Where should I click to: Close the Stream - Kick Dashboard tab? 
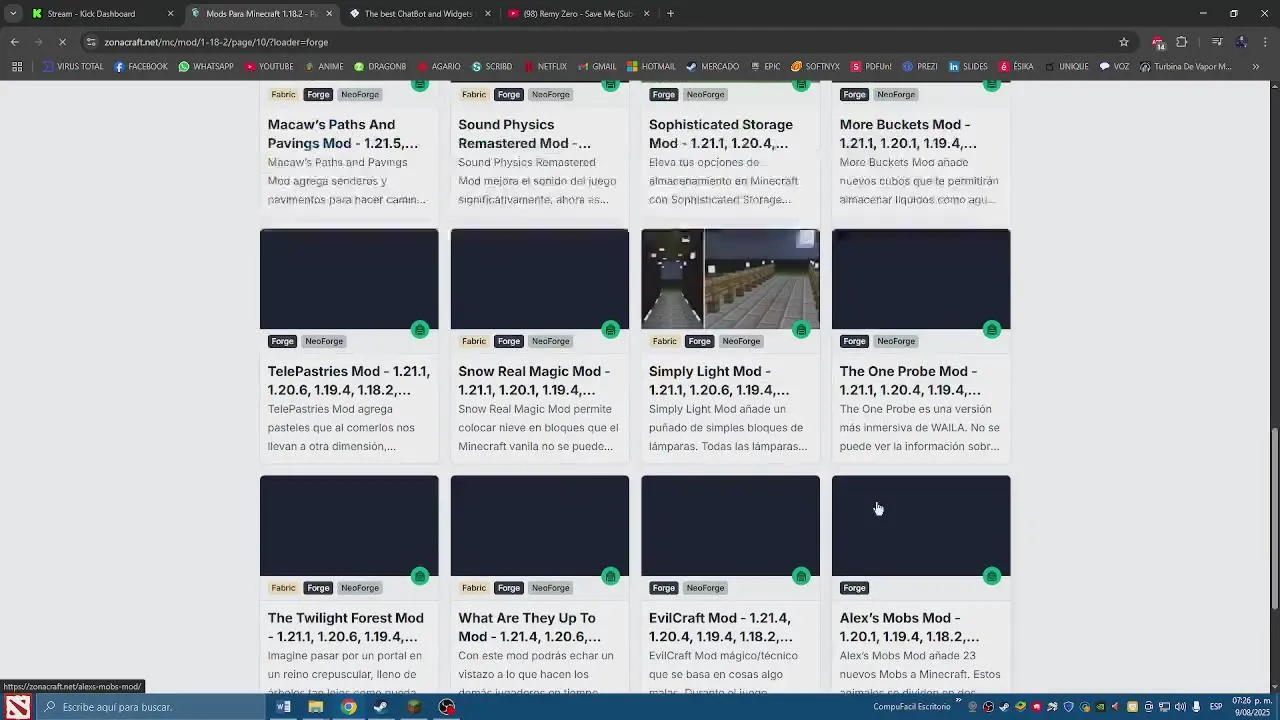170,14
